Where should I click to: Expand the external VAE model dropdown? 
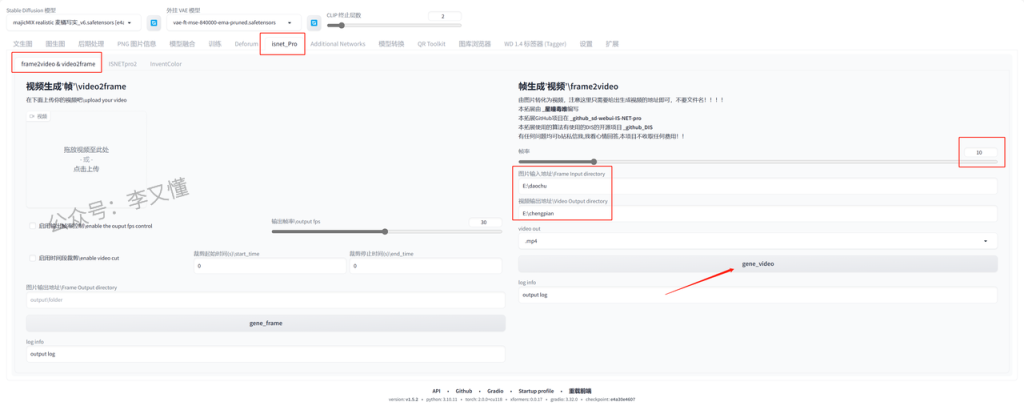pos(232,23)
